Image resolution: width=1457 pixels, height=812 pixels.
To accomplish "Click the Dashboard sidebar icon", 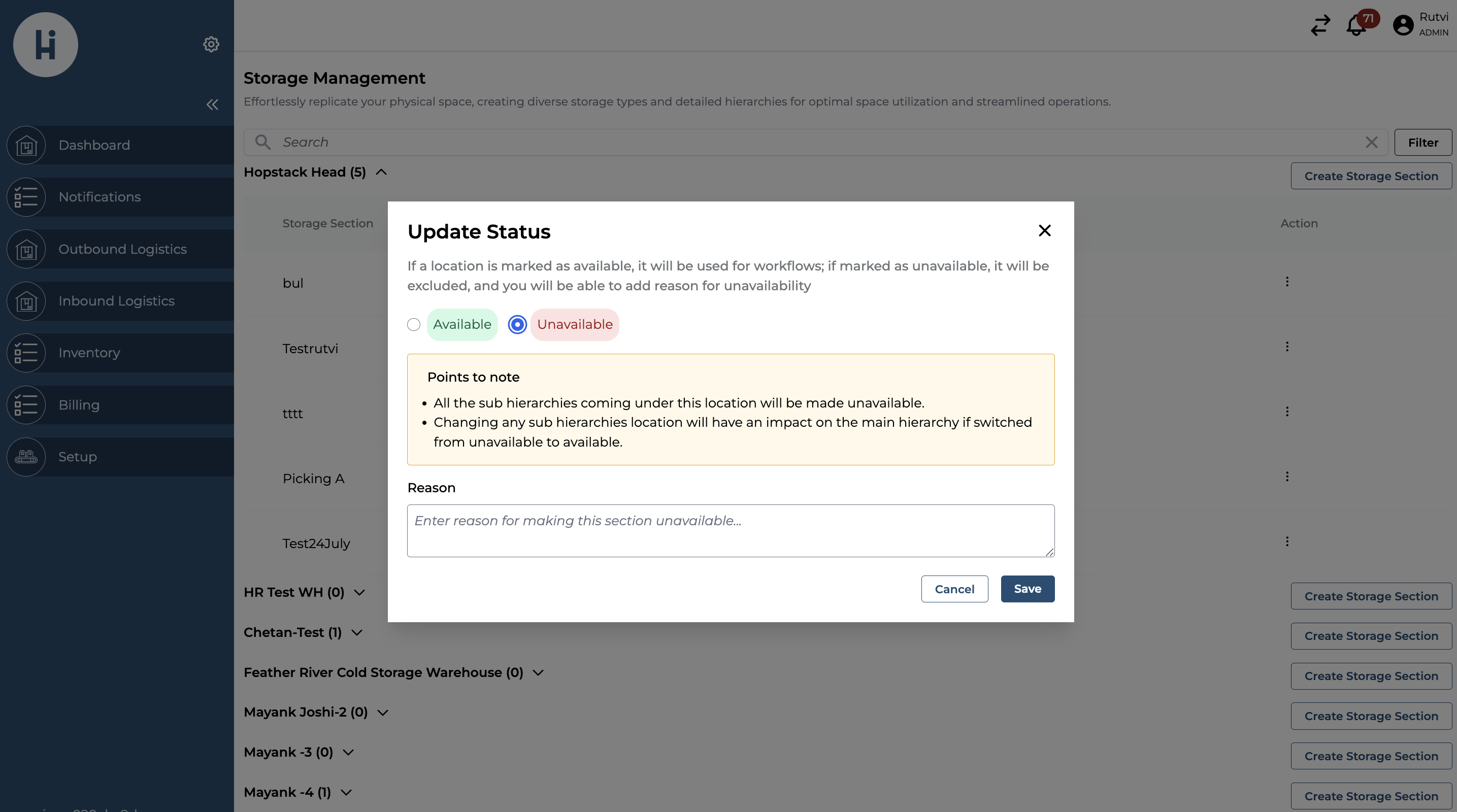I will (26, 144).
